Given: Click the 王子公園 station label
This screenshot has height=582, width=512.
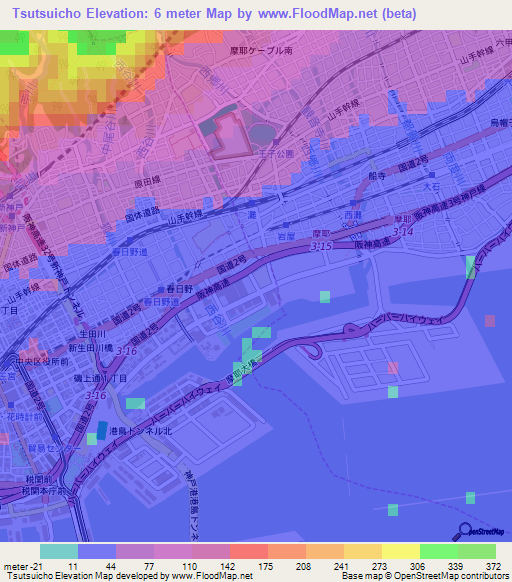Looking at the screenshot, I should (276, 154).
